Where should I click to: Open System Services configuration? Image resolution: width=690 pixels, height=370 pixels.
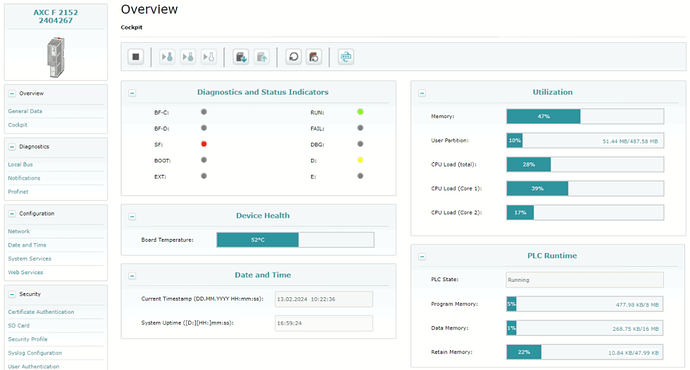(x=29, y=259)
